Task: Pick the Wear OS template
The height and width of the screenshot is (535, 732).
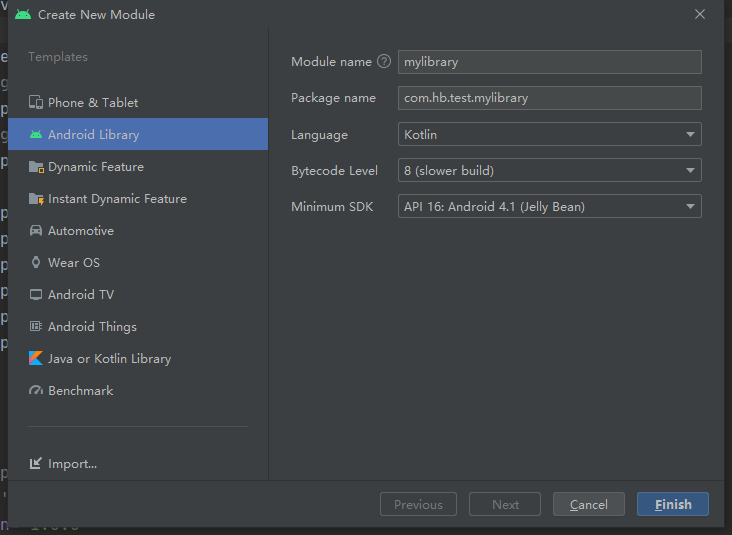Action: point(138,262)
